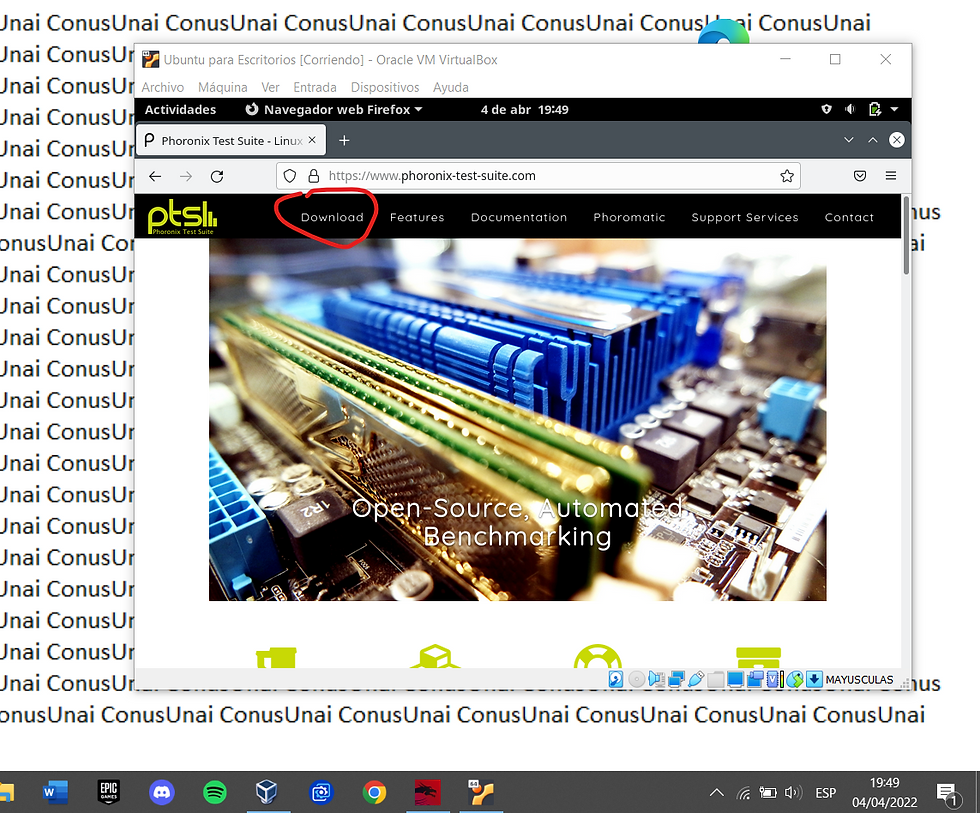Image resolution: width=980 pixels, height=813 pixels.
Task: Click the VirtualBox CPU virtualization indicator
Action: (x=775, y=679)
